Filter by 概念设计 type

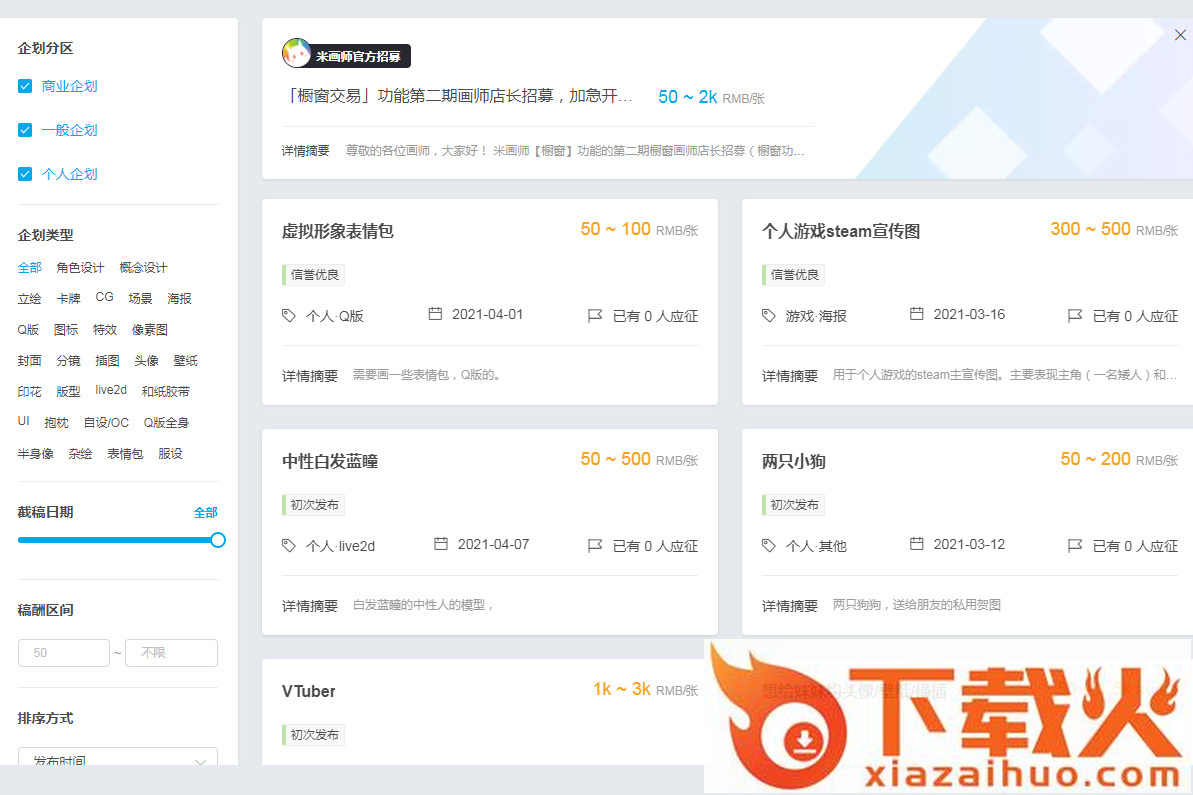[143, 268]
